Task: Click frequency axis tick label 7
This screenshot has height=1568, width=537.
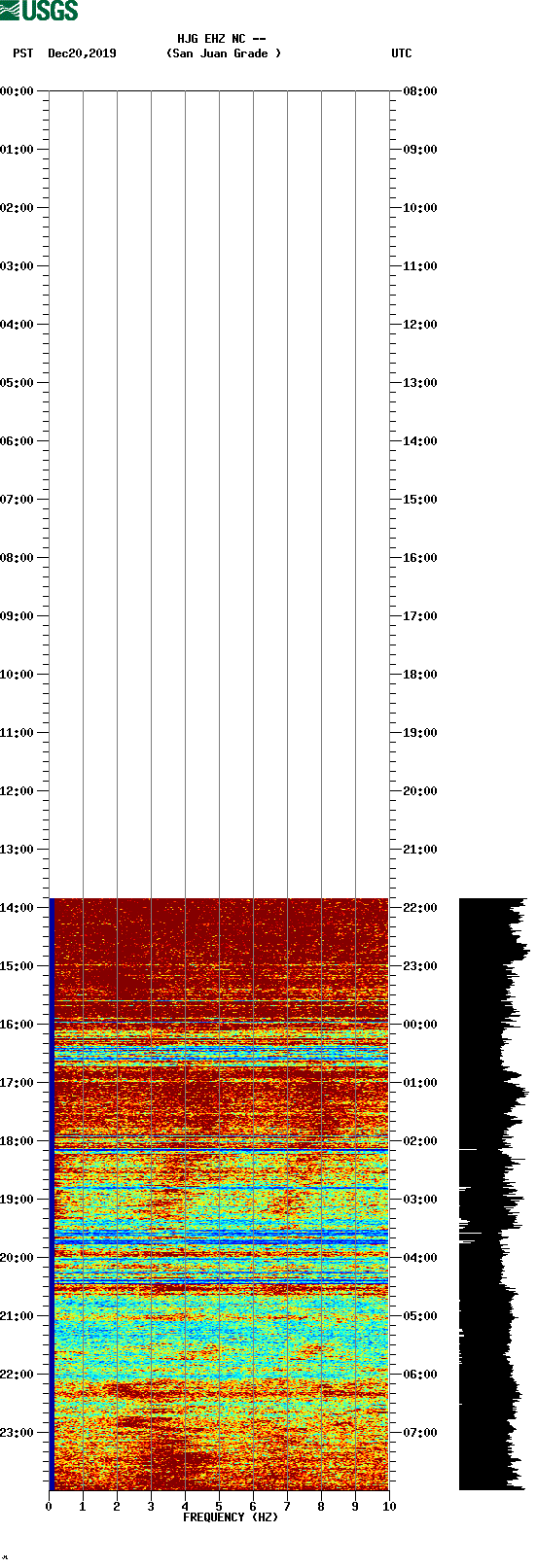Action: click(x=287, y=1507)
